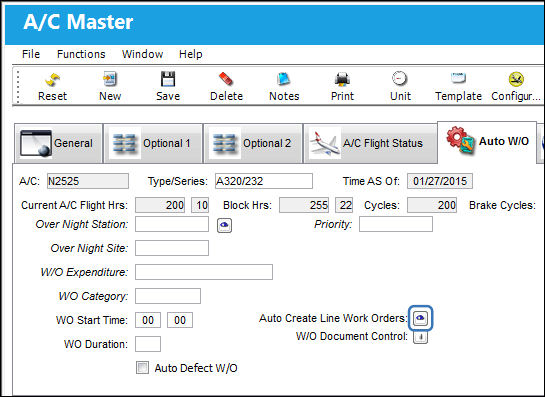Image resolution: width=545 pixels, height=397 pixels.
Task: Click Auto Create Line Work Orders button
Action: [x=420, y=318]
